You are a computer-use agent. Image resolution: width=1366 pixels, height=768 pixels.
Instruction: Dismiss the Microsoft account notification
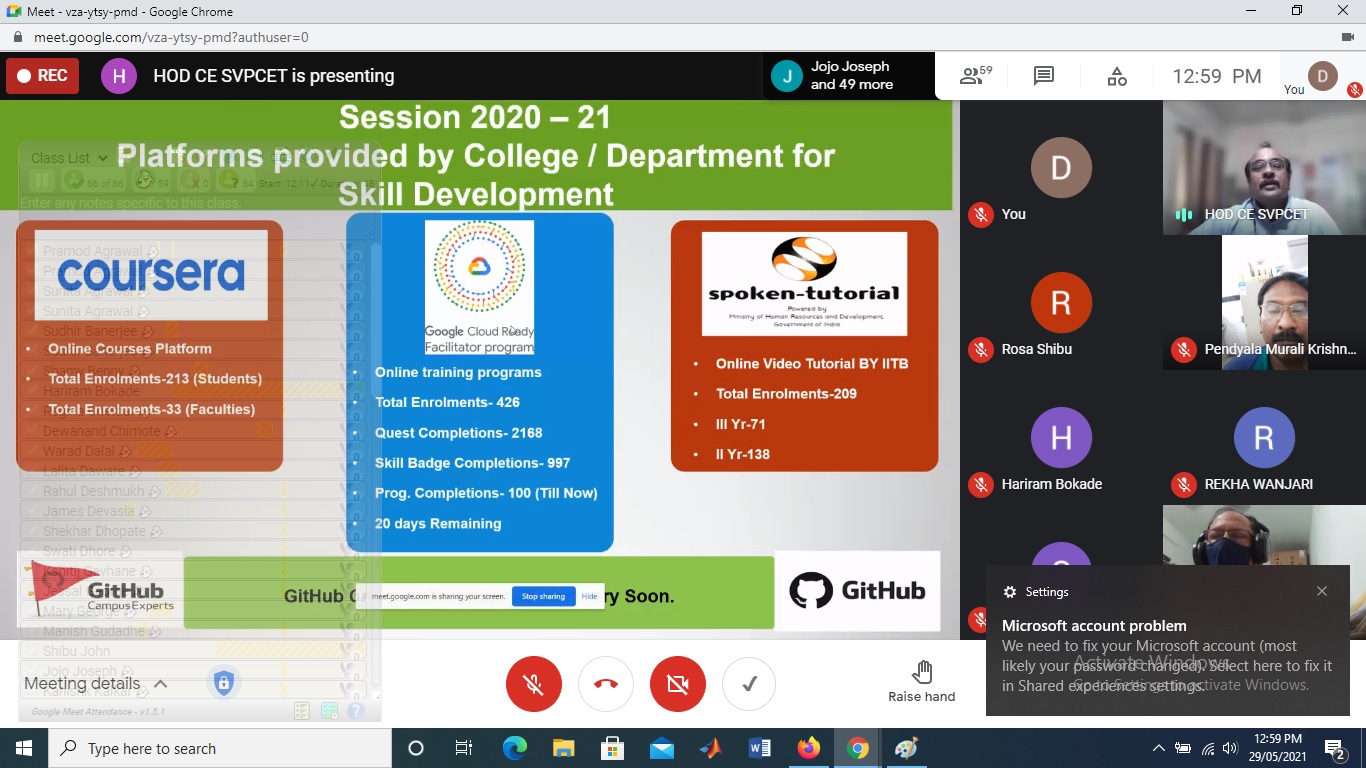tap(1322, 591)
